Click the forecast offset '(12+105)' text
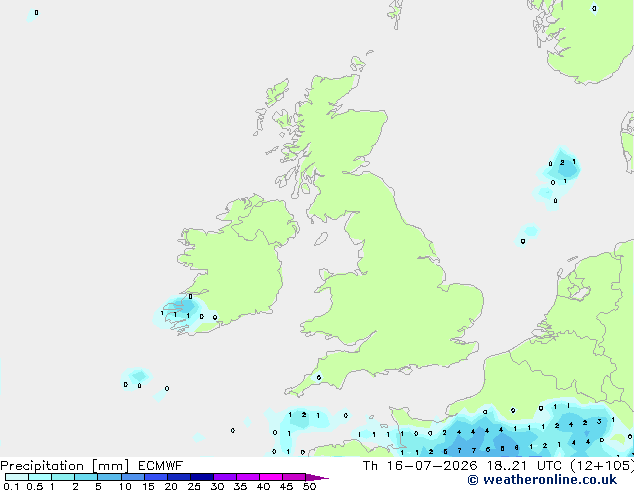 [602, 466]
